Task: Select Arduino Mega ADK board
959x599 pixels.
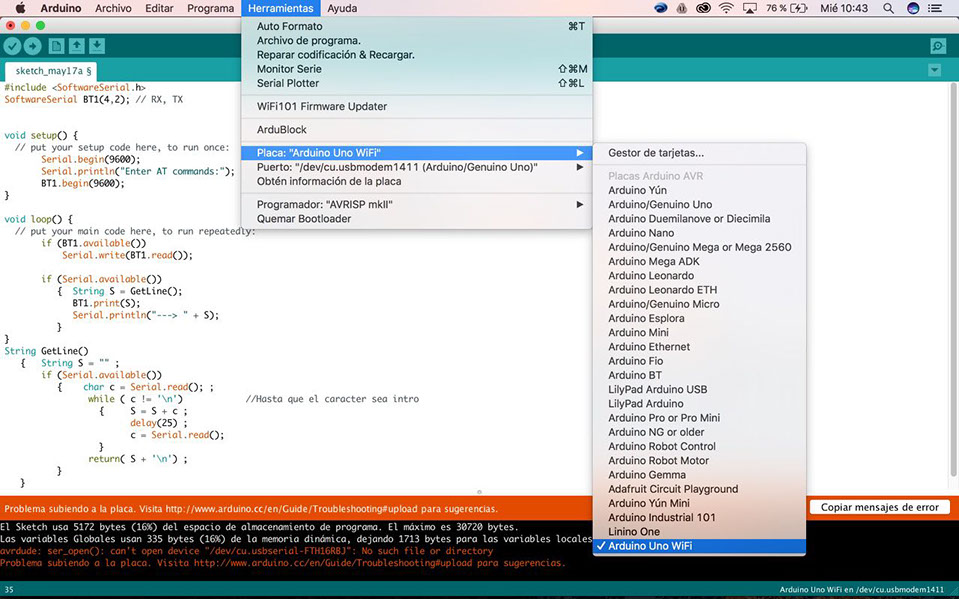Action: pos(699,261)
